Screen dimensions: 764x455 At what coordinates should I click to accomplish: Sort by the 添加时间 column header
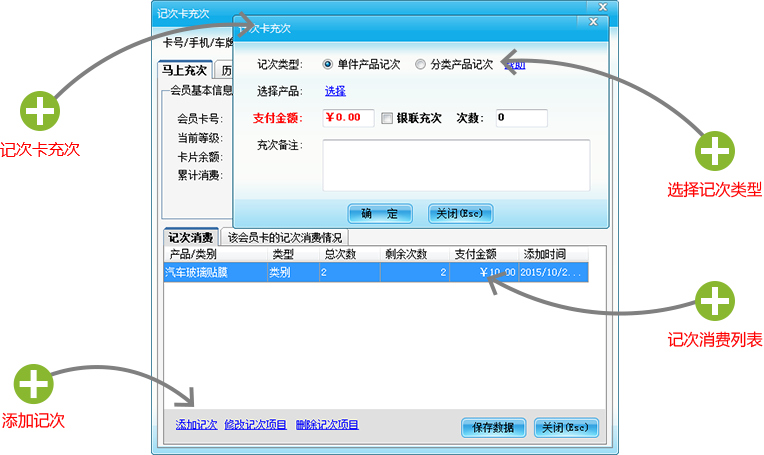pyautogui.click(x=553, y=254)
